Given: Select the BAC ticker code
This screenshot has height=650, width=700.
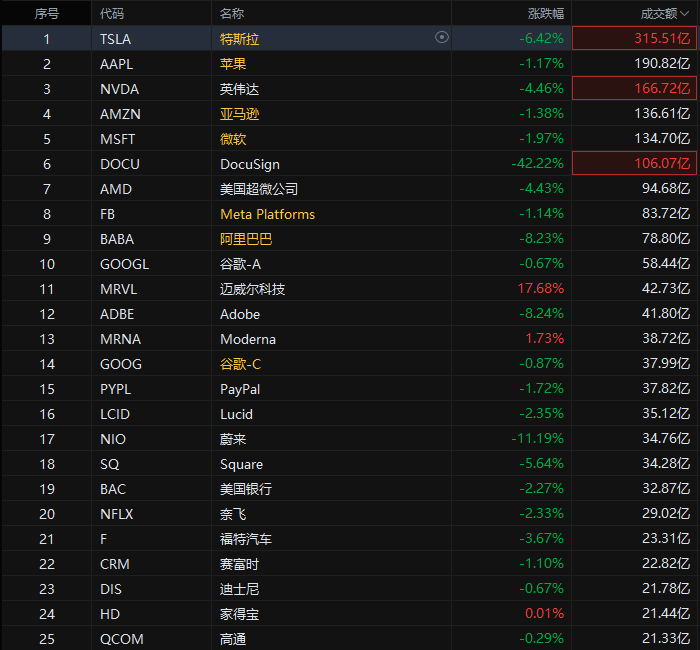Looking at the screenshot, I should coord(112,489).
